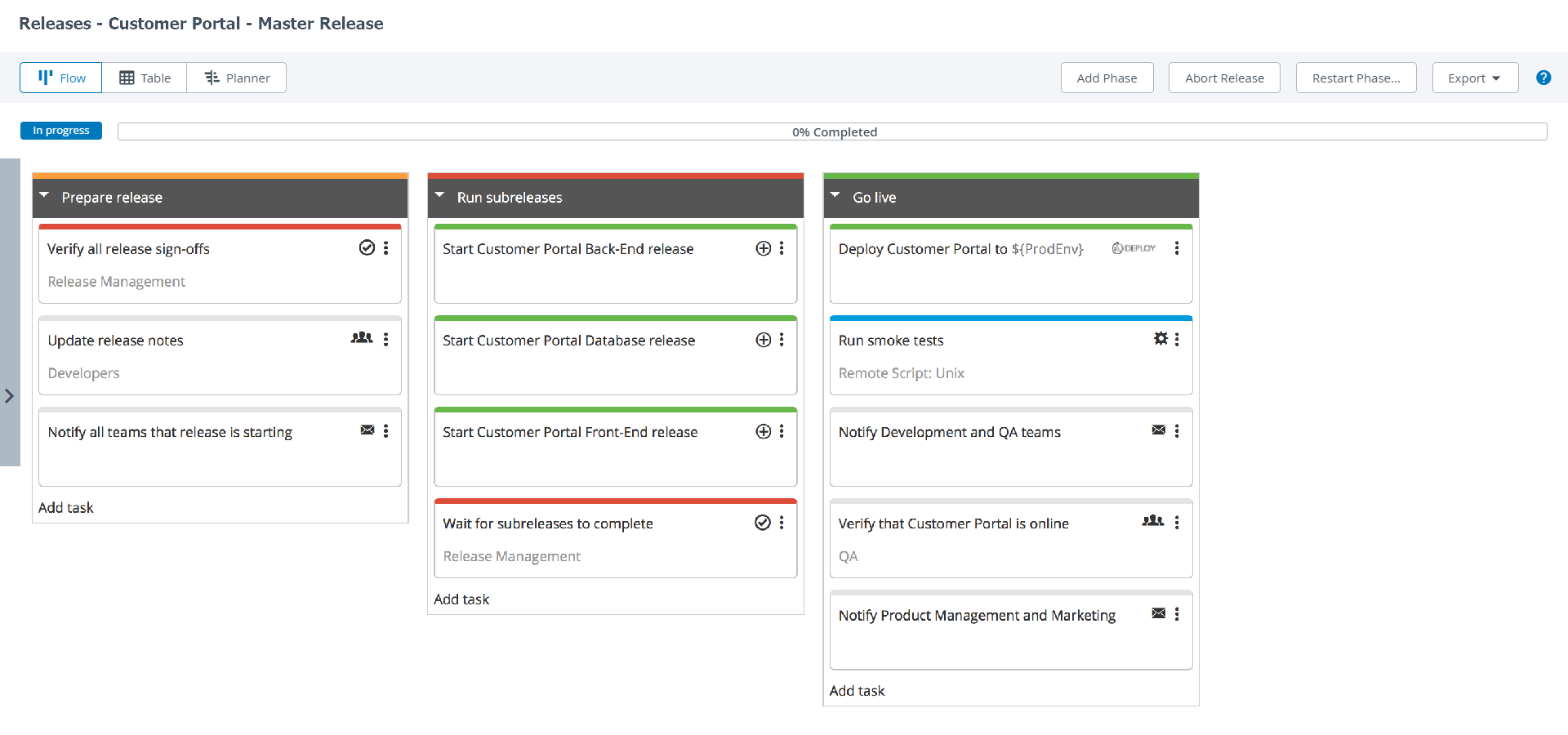Screen dimensions: 1568x735
Task: Open the menu dots for Verify all release sign-offs
Action: coord(385,247)
